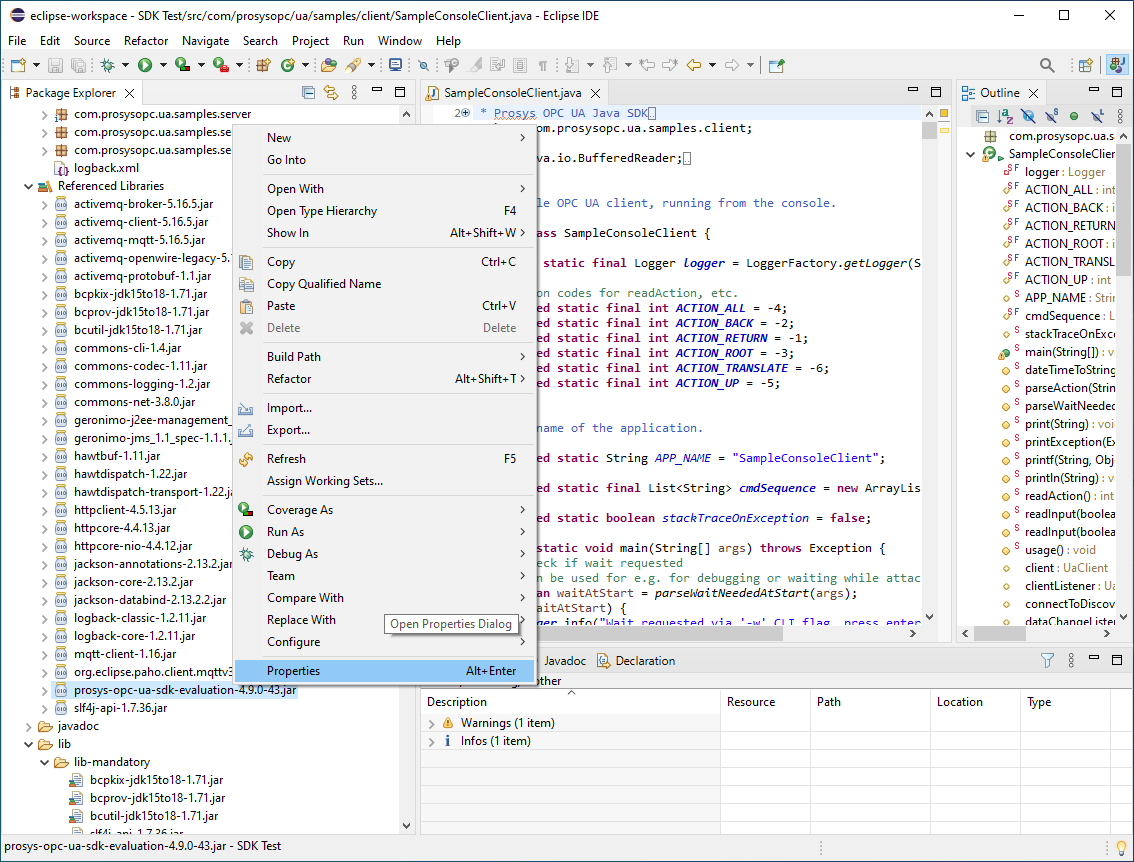
Task: Choose Properties from the context menu
Action: point(293,671)
